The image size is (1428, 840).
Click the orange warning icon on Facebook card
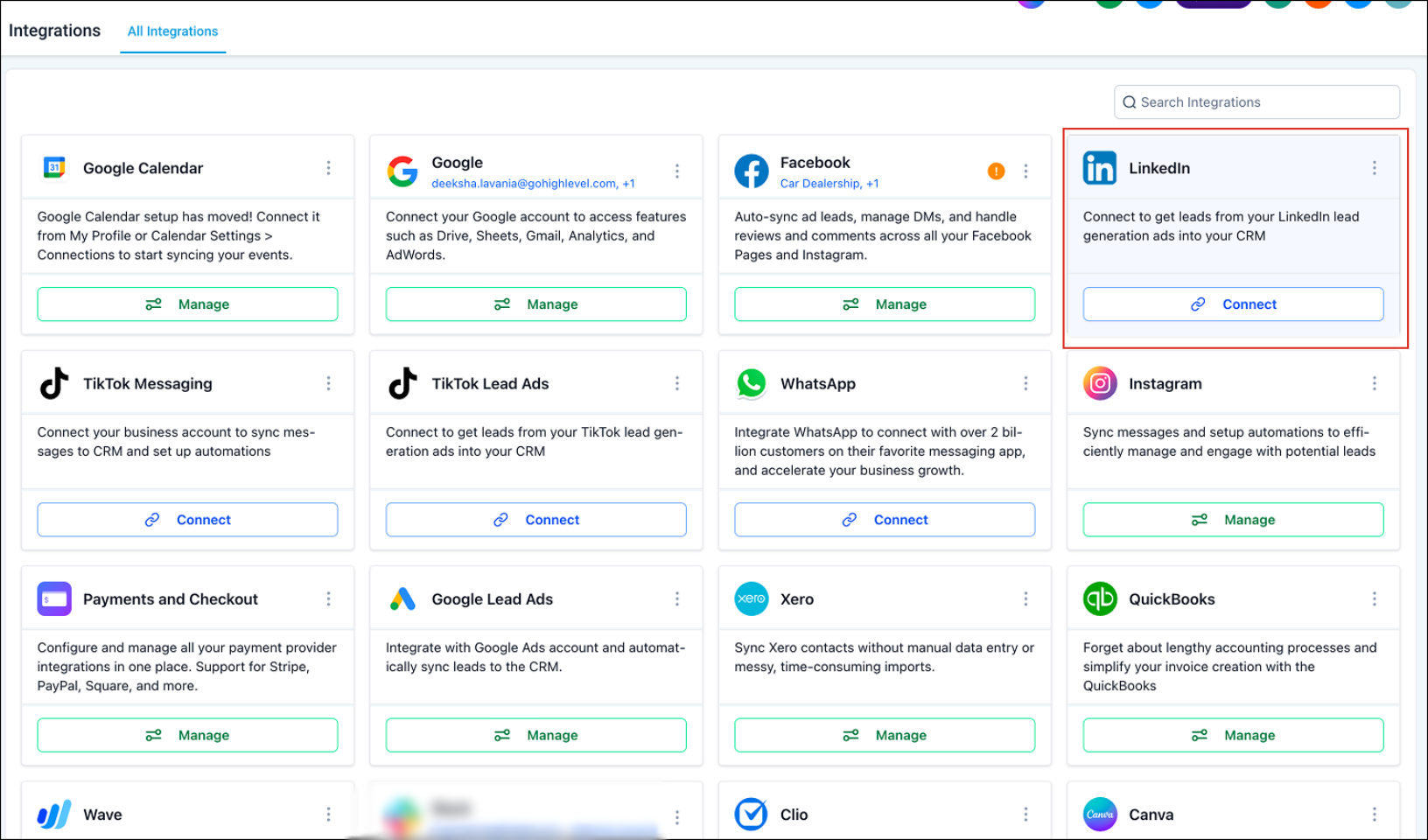996,171
